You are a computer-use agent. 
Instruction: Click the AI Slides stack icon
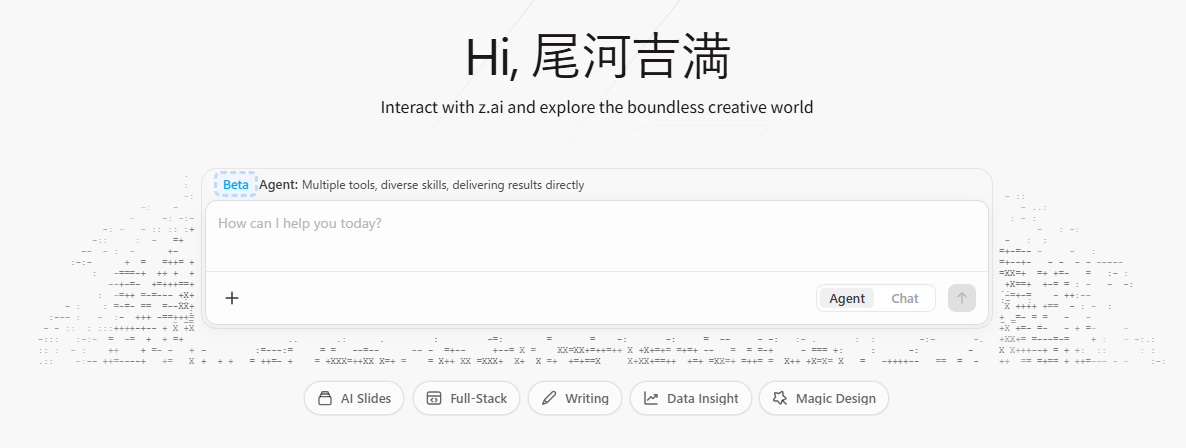click(x=324, y=398)
